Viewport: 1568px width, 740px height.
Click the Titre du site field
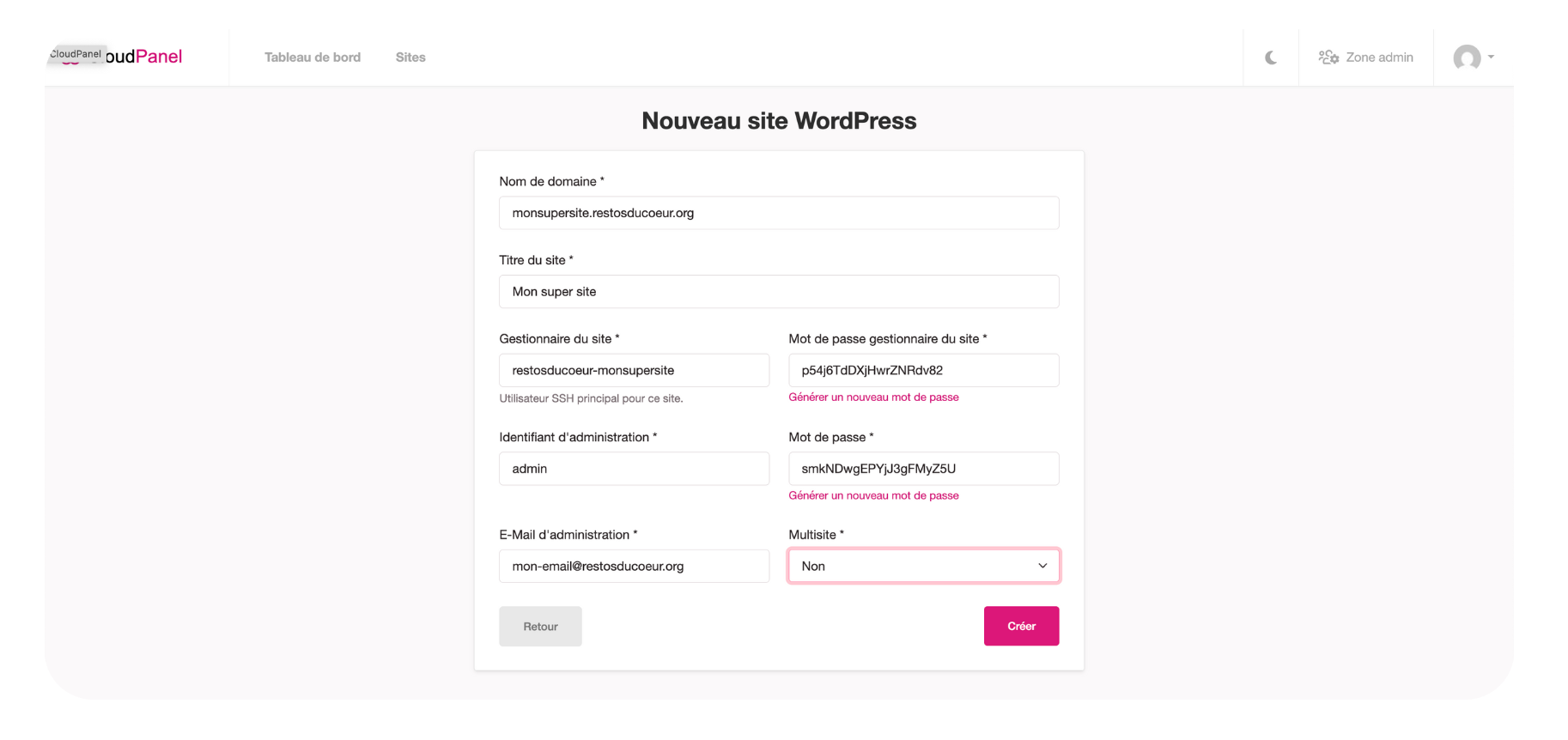point(779,292)
